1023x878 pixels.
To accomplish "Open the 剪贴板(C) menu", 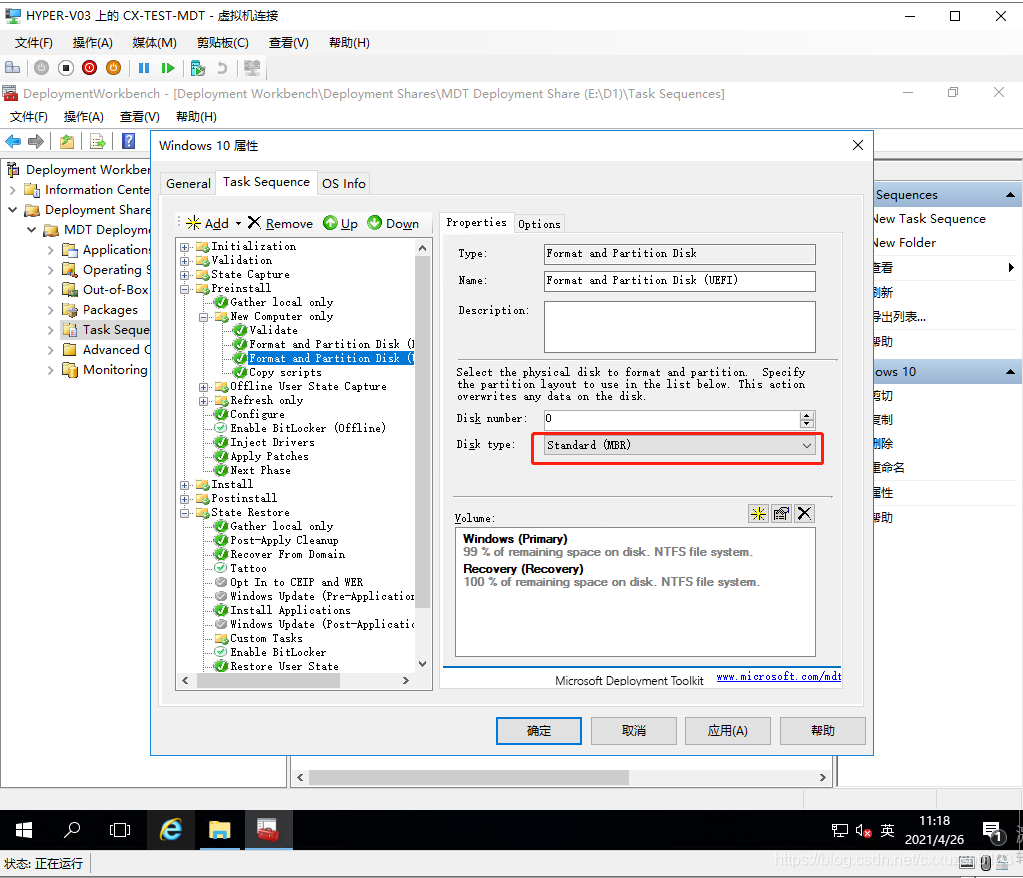I will (222, 42).
